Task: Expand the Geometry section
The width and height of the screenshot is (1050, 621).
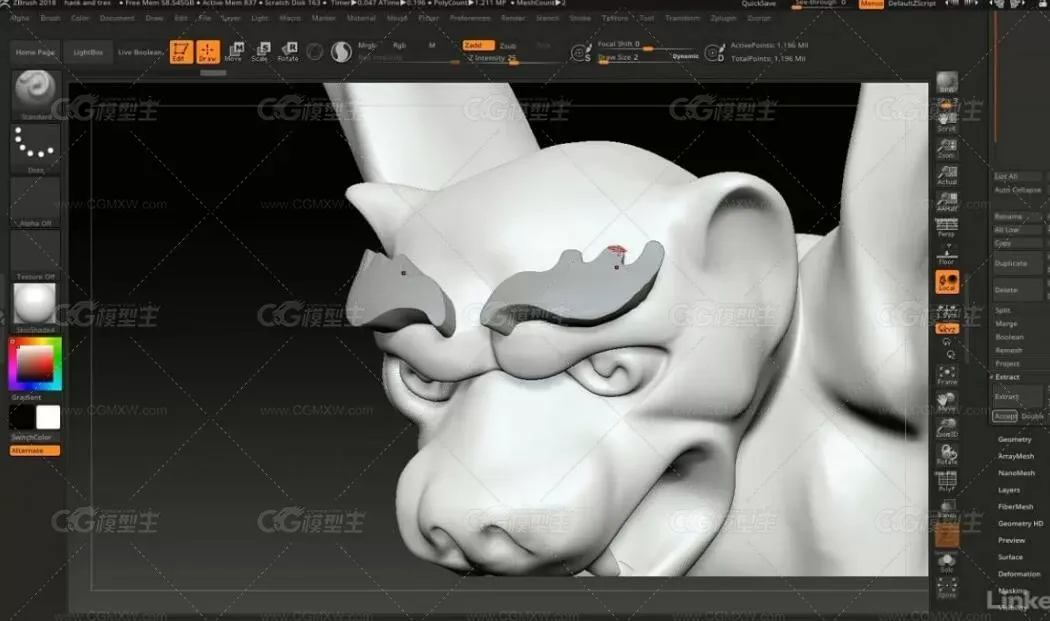Action: (1015, 439)
